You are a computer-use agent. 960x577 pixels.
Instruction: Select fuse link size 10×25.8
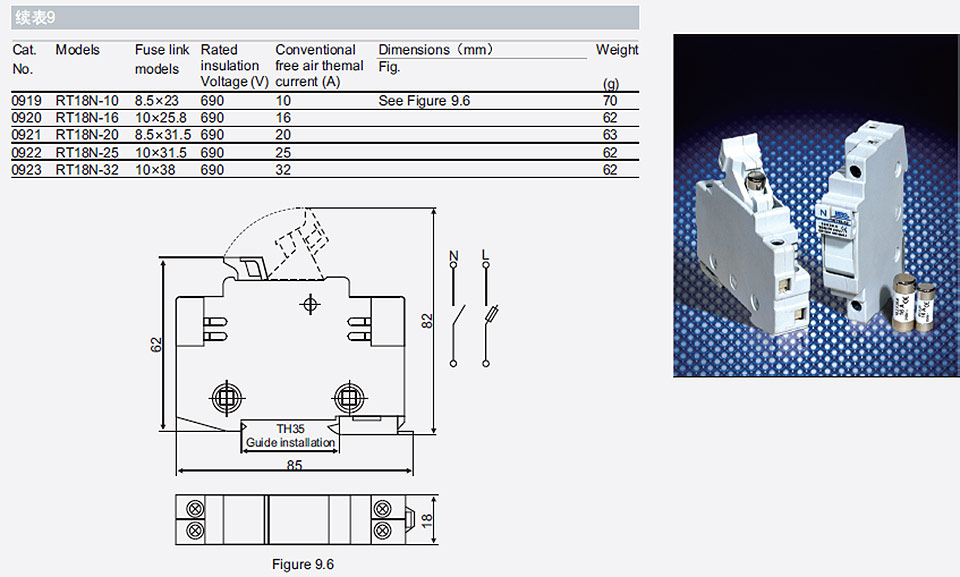(161, 118)
